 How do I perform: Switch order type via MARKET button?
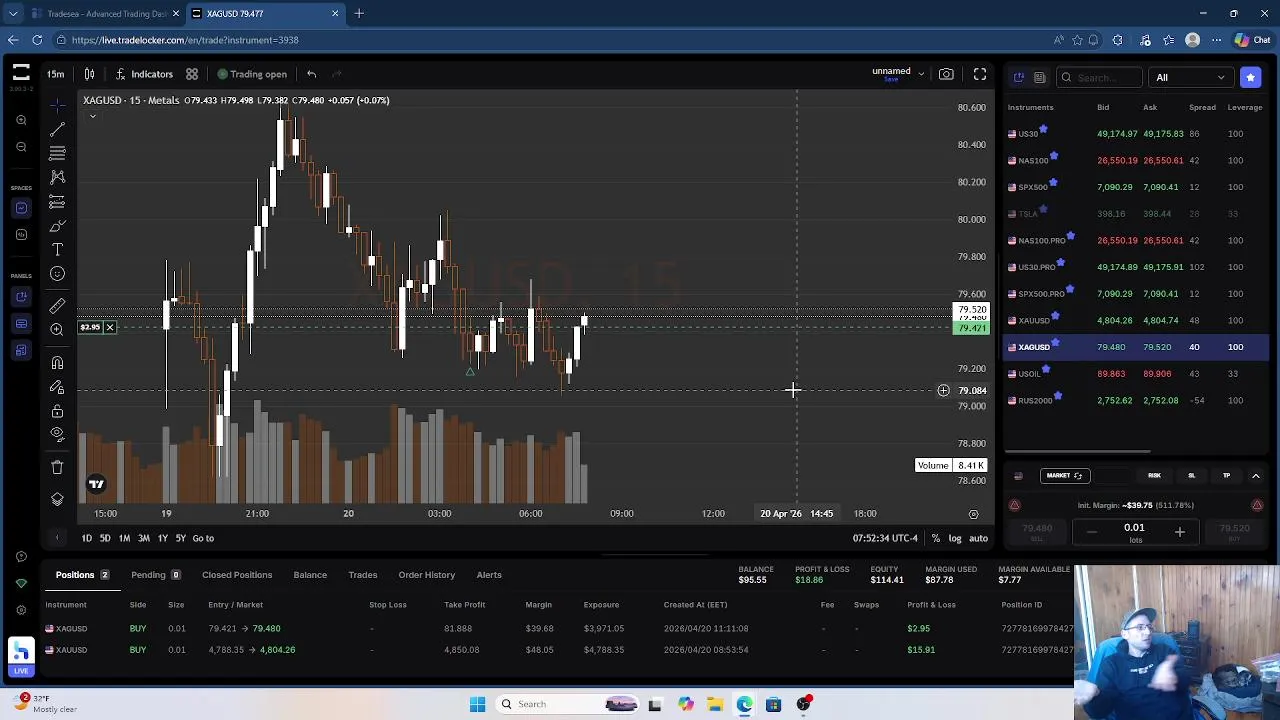pyautogui.click(x=1063, y=476)
